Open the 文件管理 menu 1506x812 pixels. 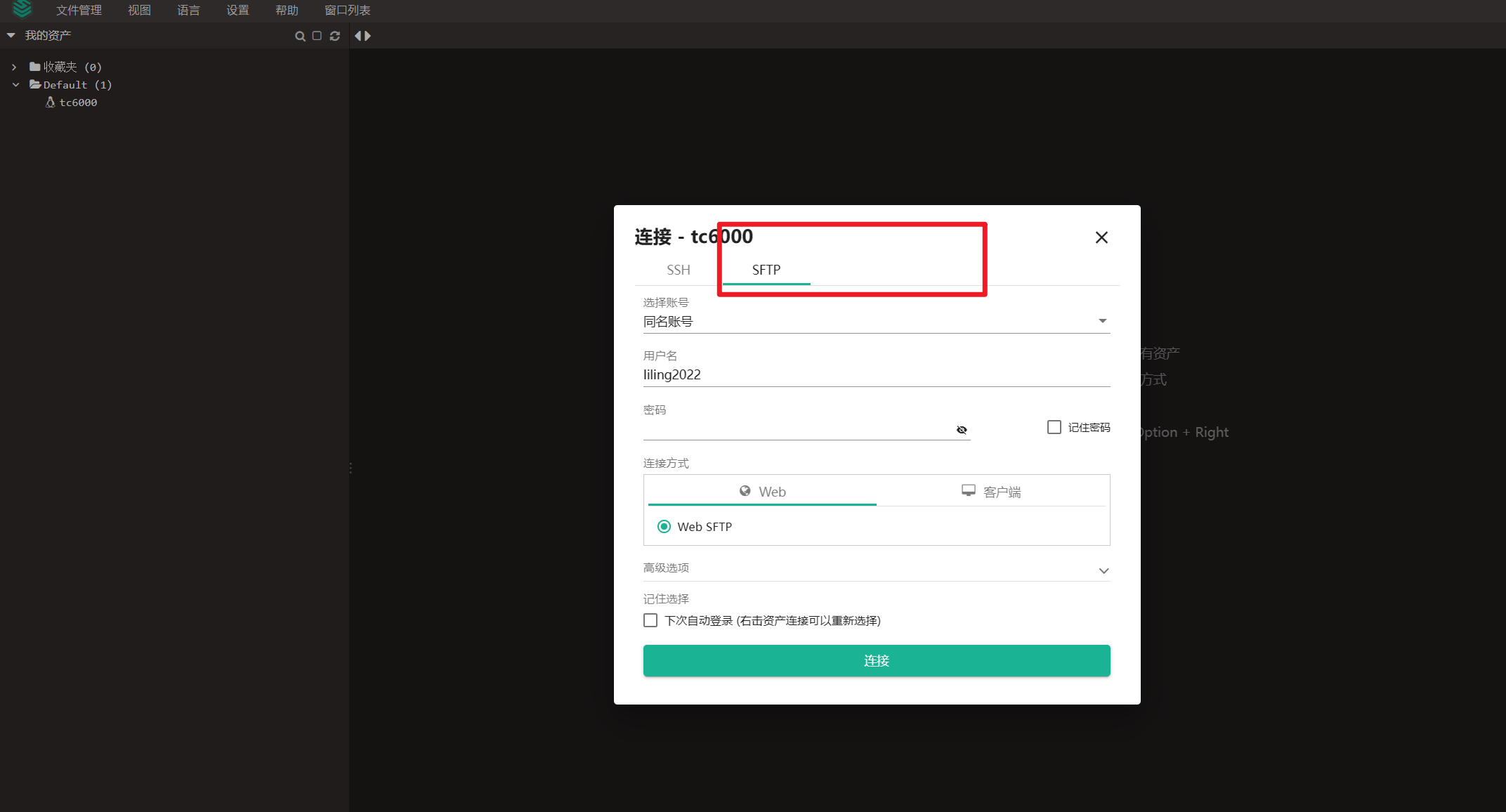79,11
